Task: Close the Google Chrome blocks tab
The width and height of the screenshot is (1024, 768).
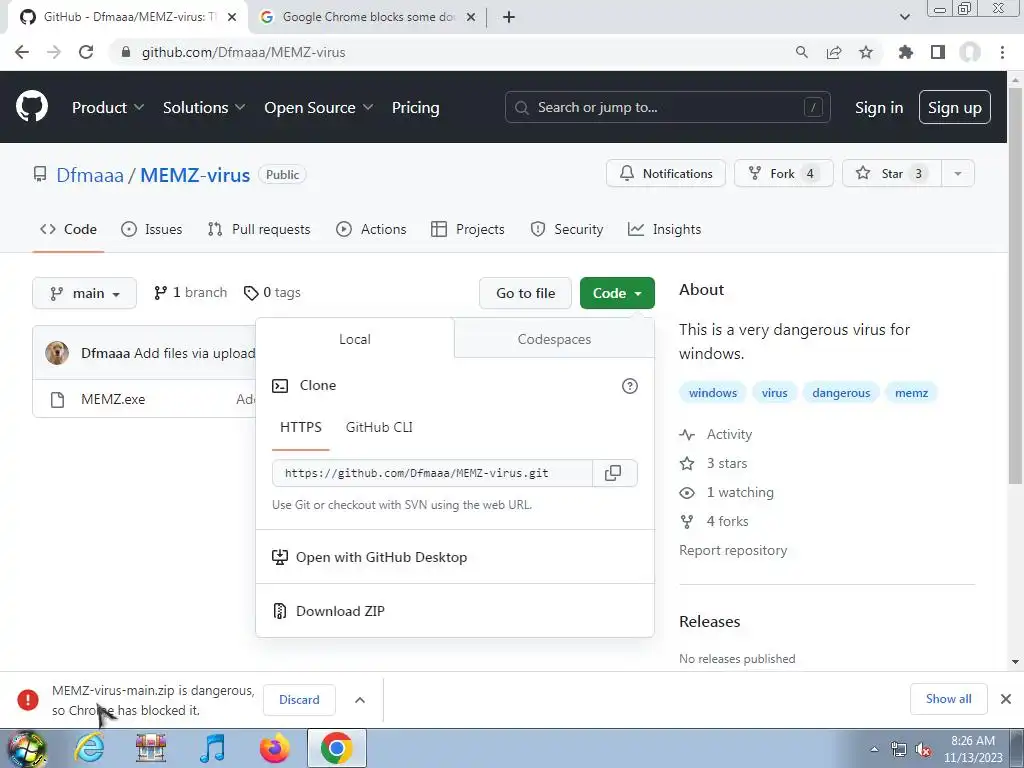Action: tap(471, 17)
